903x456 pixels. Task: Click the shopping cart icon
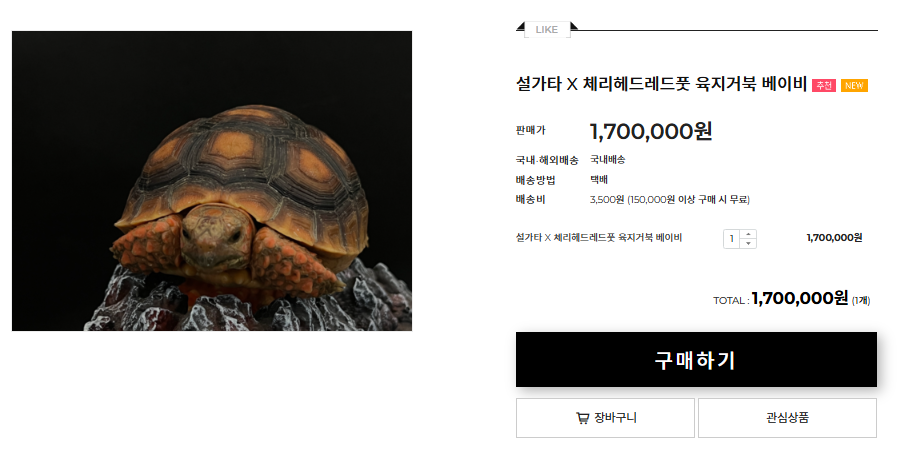pos(583,418)
